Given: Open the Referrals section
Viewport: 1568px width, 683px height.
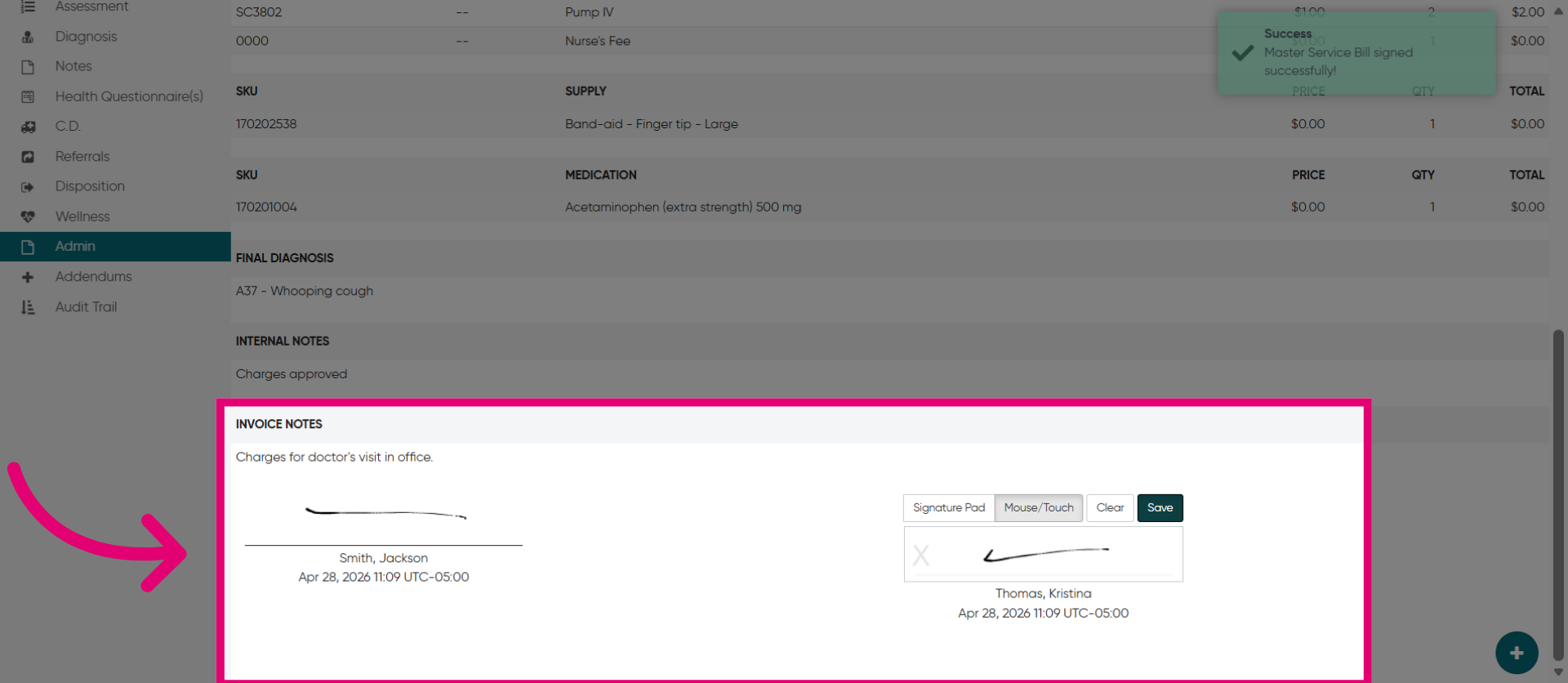Looking at the screenshot, I should pyautogui.click(x=82, y=156).
